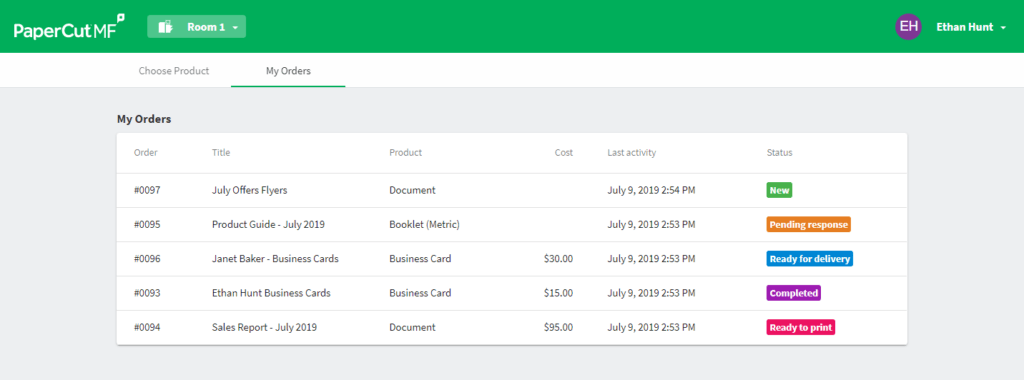Select Sales Report - July 2019 title

(264, 327)
